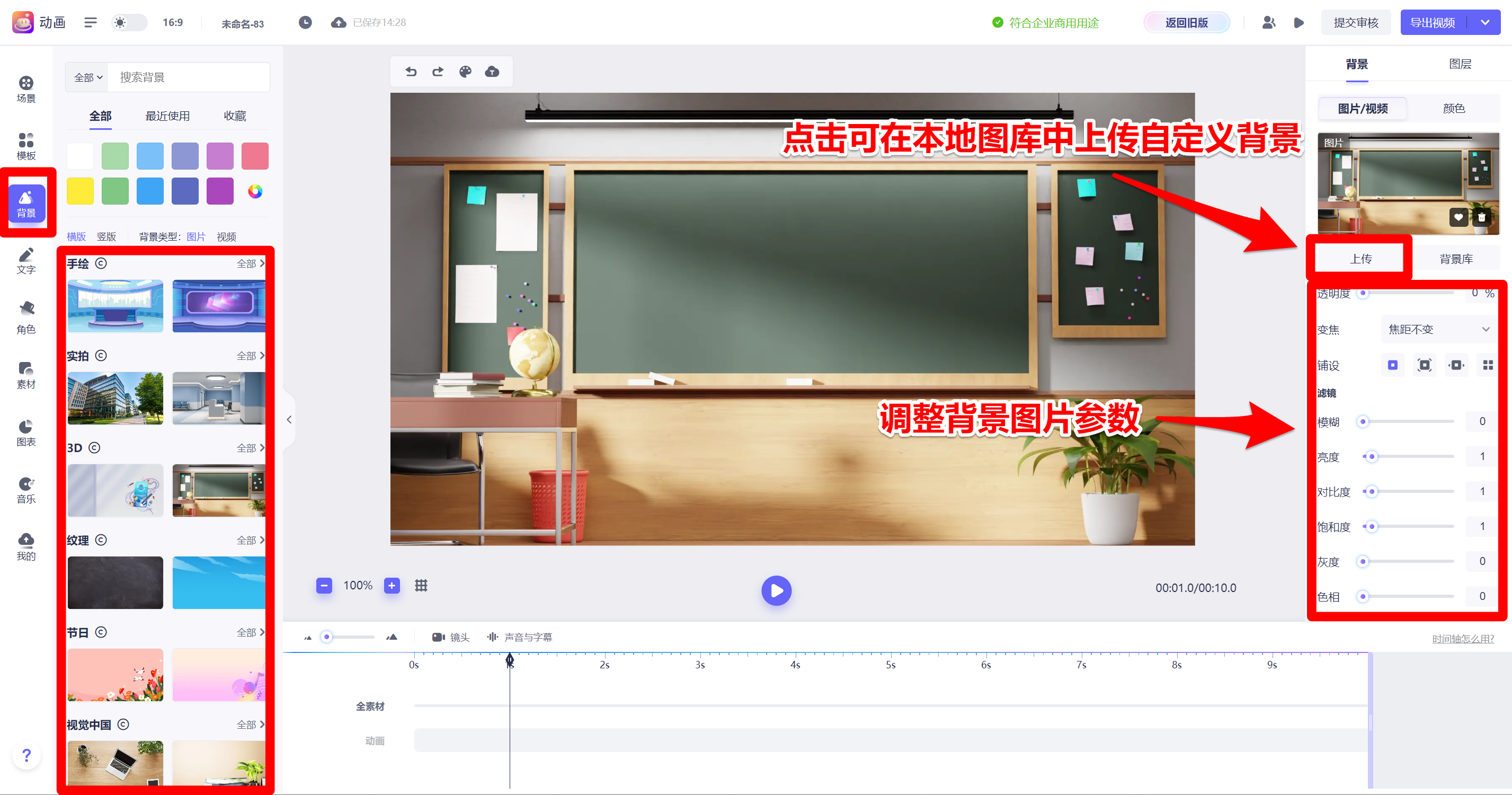Open the 图表 chart panel
Viewport: 1512px width, 795px height.
coord(26,432)
